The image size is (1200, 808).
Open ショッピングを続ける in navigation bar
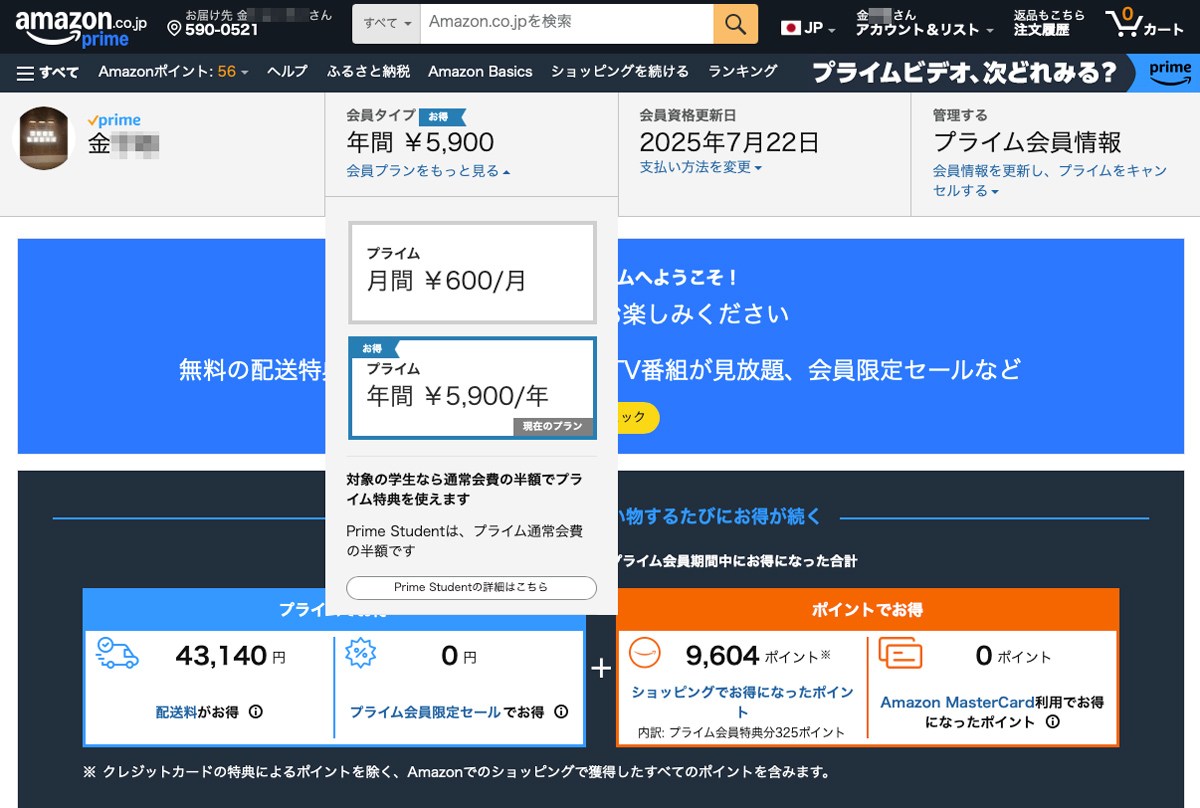click(x=620, y=71)
